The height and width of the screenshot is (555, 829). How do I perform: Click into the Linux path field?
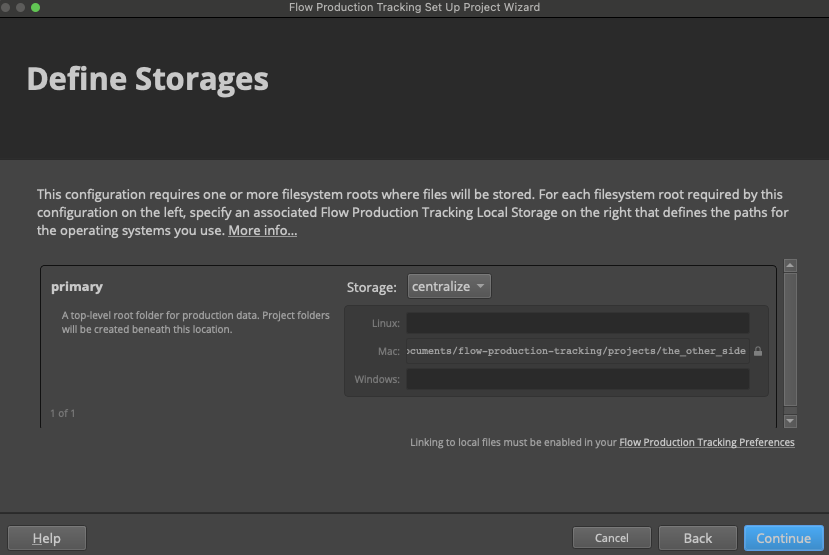coord(577,323)
